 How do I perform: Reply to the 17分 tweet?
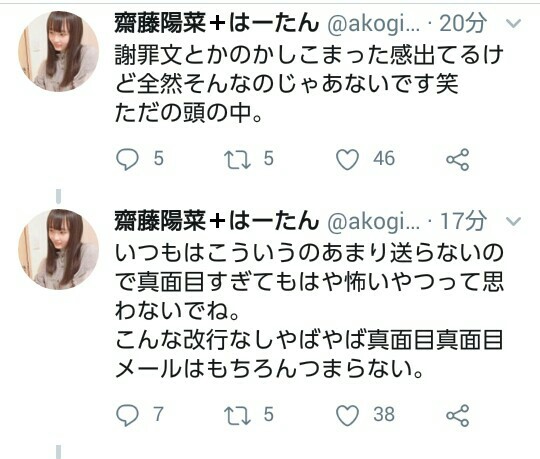point(127,415)
